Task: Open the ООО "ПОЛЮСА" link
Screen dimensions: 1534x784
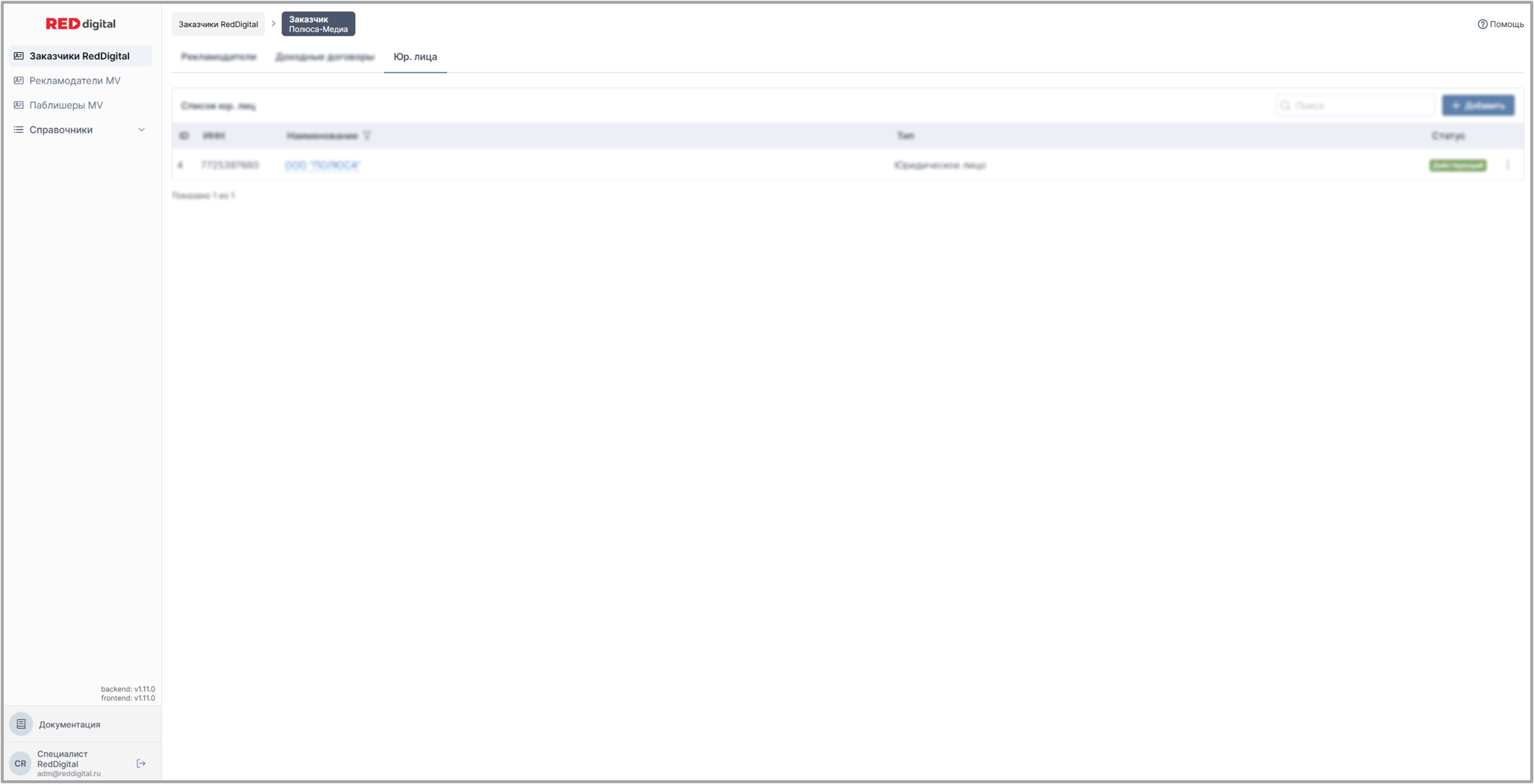Action: click(x=322, y=166)
